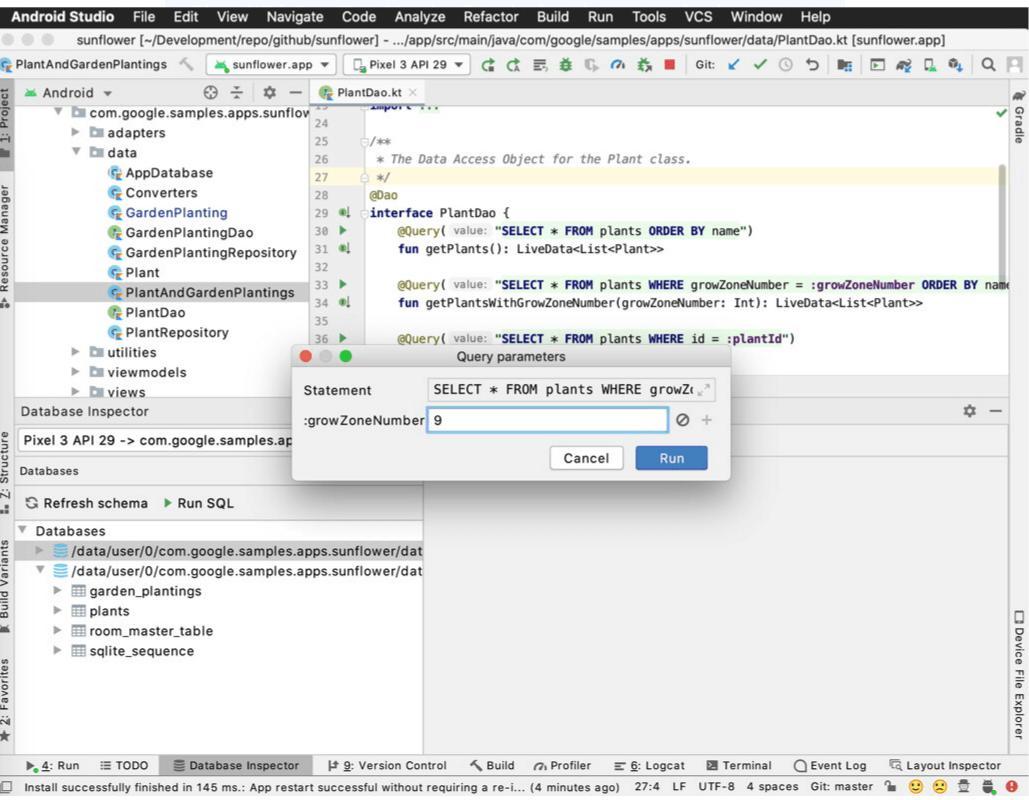Click run gutter icon beside getPlants query
This screenshot has width=1029, height=800.
click(344, 231)
